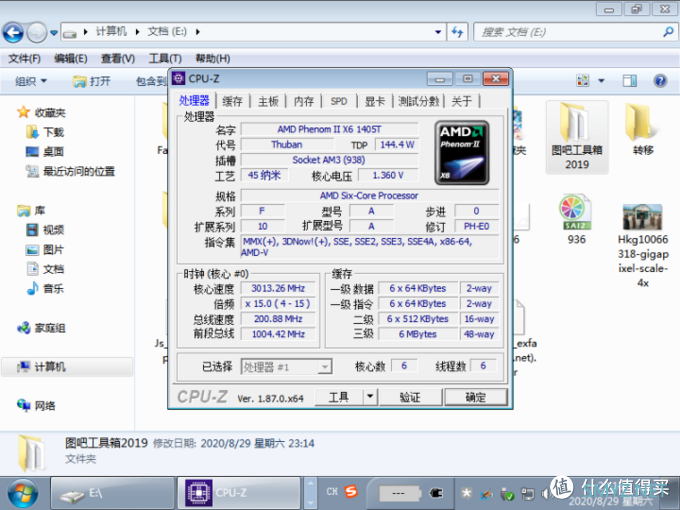
Task: Expand the arrow beside CPU-Z 工具 button
Action: coord(370,397)
